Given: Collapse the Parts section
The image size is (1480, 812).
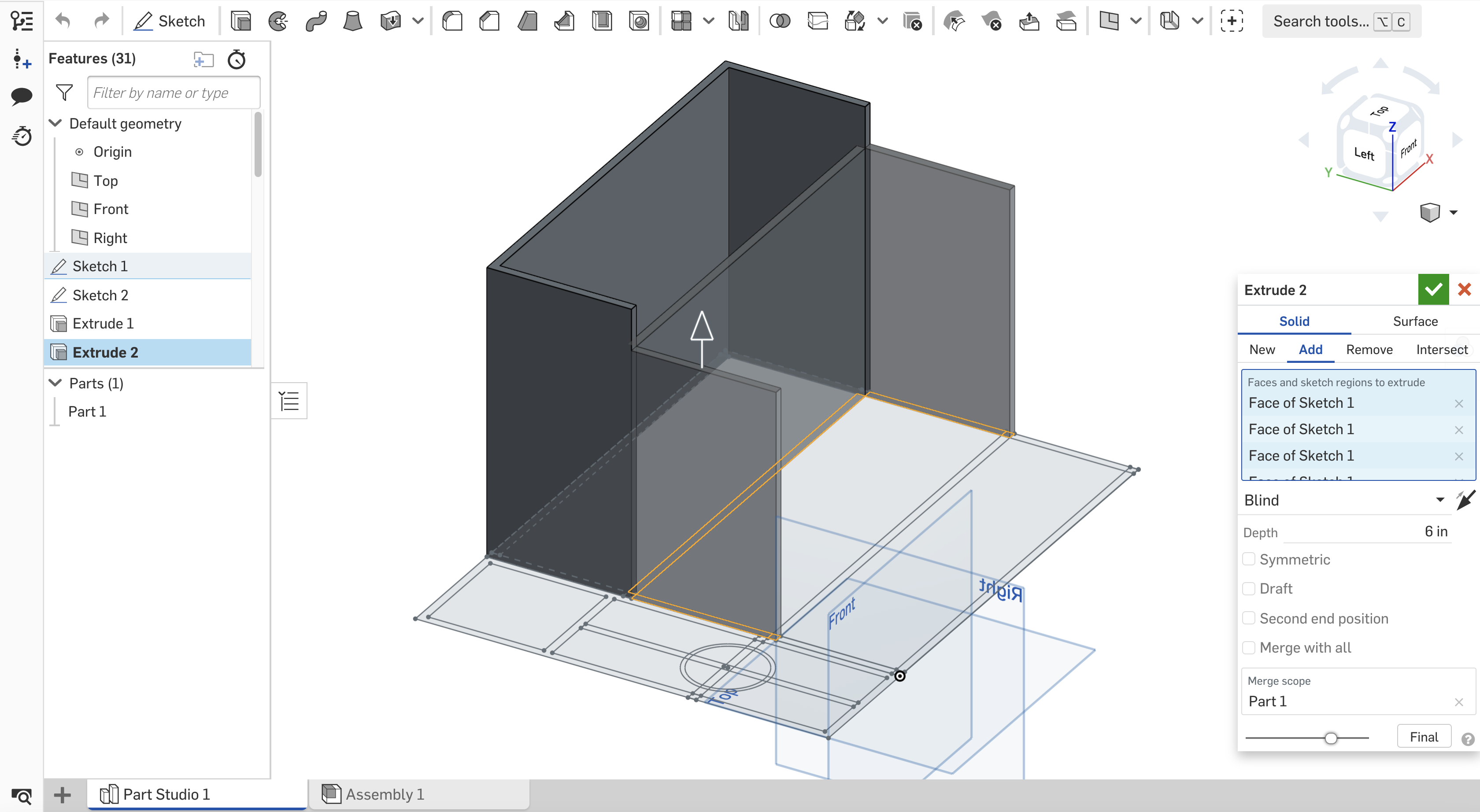Looking at the screenshot, I should [x=55, y=383].
